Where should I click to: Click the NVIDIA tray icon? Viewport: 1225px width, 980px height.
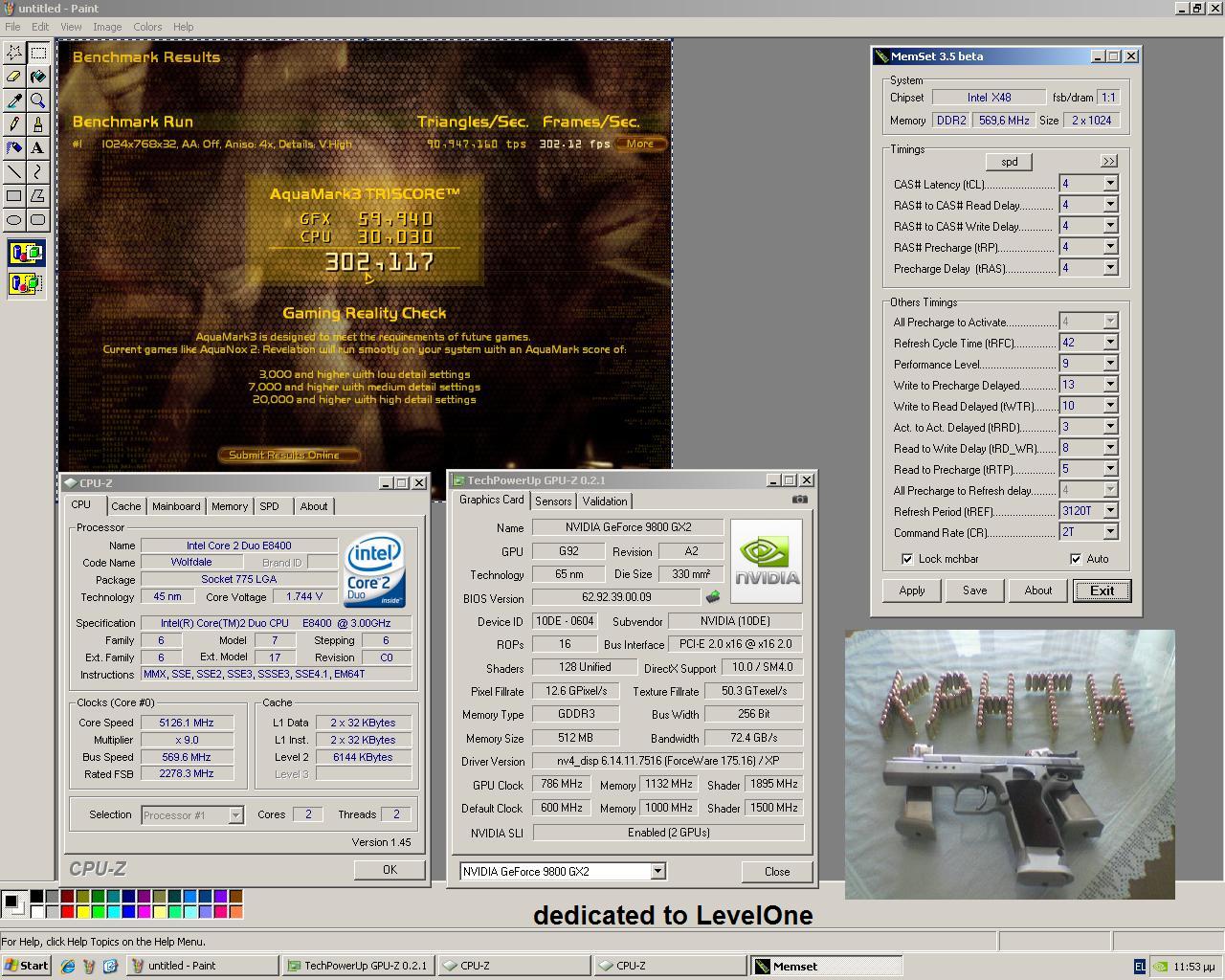click(x=1159, y=967)
